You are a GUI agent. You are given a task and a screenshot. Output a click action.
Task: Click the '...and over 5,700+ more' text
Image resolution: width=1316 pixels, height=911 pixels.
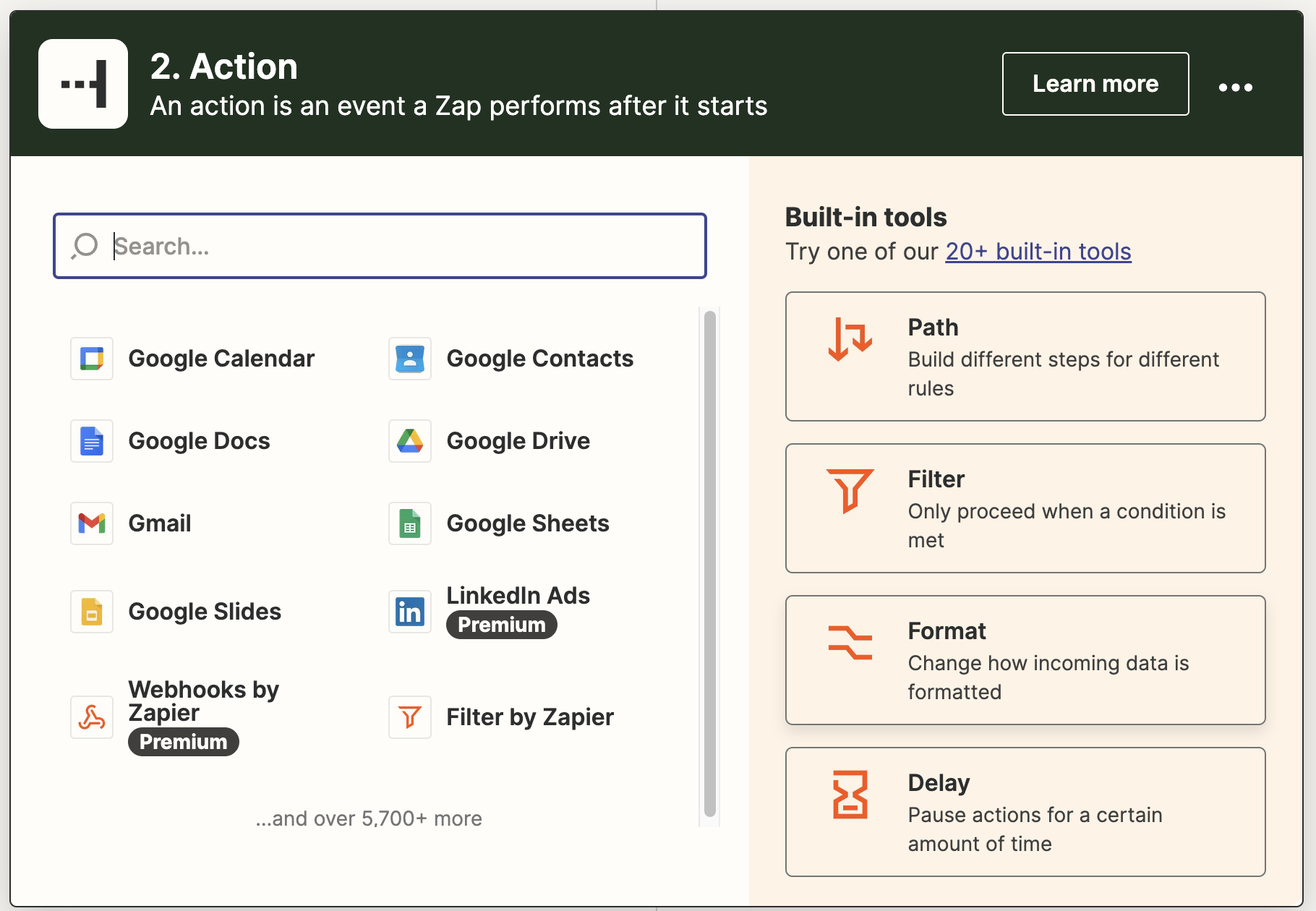point(369,818)
